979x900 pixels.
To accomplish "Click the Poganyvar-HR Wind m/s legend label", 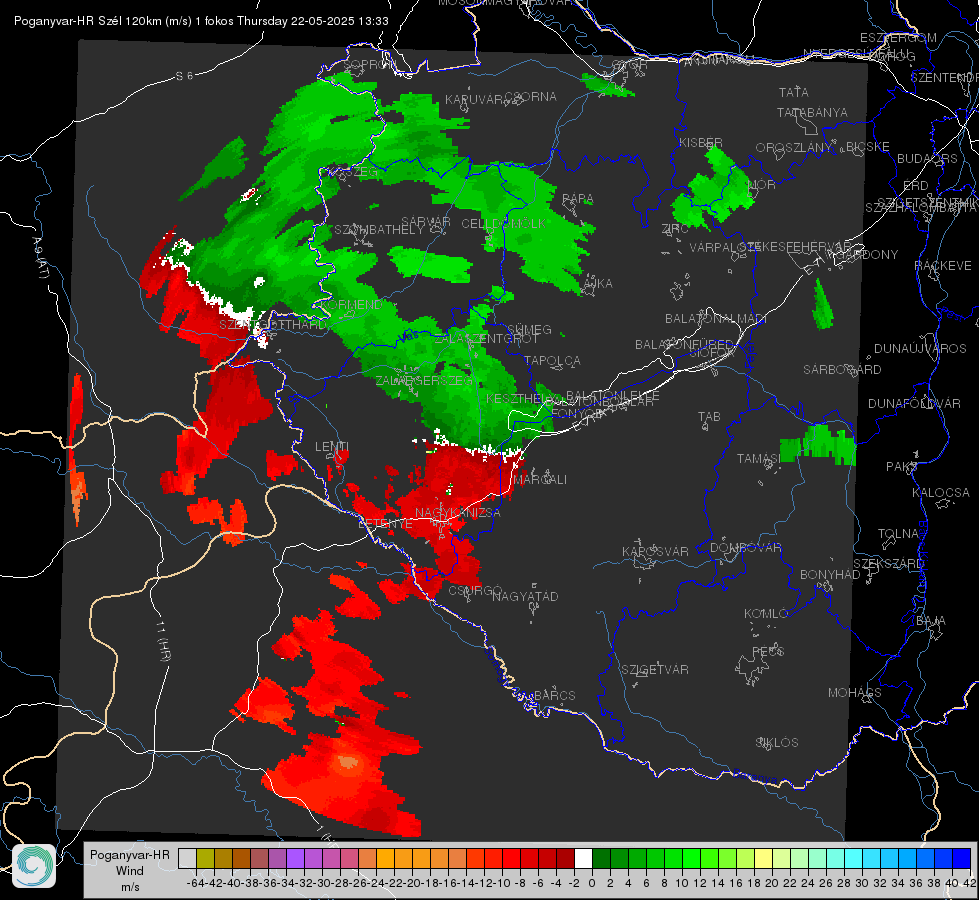I will [130, 871].
